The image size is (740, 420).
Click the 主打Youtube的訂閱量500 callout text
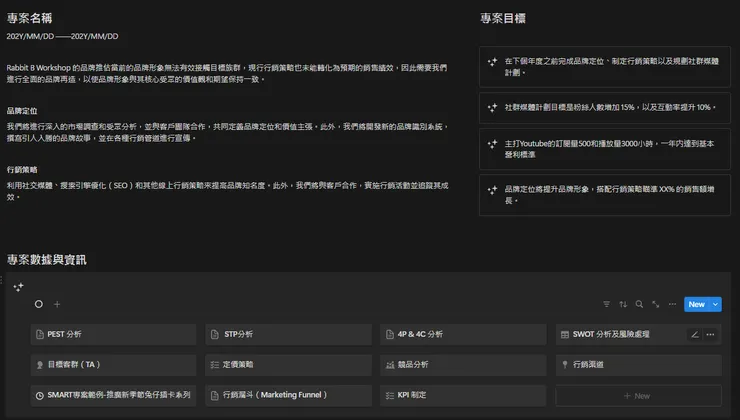pyautogui.click(x=609, y=149)
